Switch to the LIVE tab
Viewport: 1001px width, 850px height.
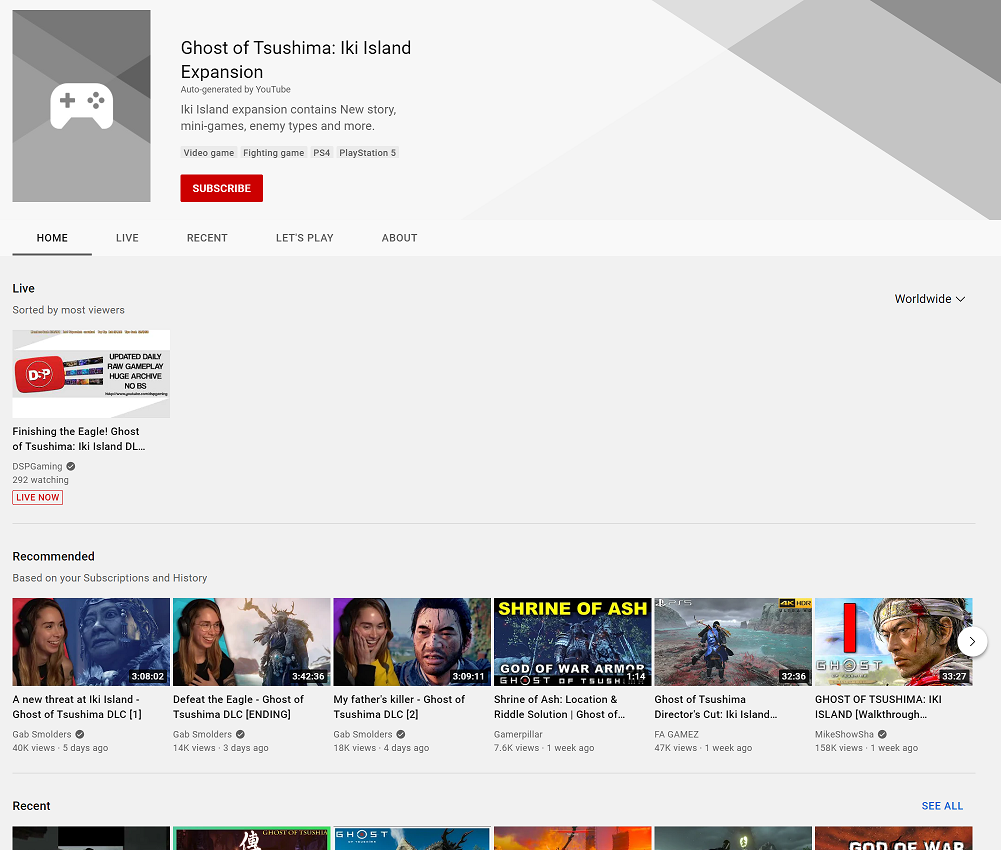127,238
